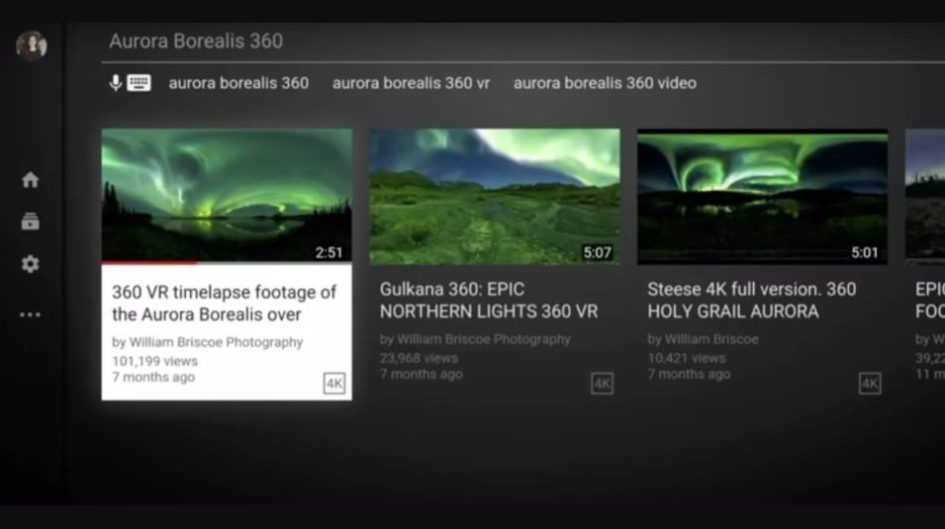Click the red watch progress bar under first thumbnail
Viewport: 945px width, 529px height.
150,263
